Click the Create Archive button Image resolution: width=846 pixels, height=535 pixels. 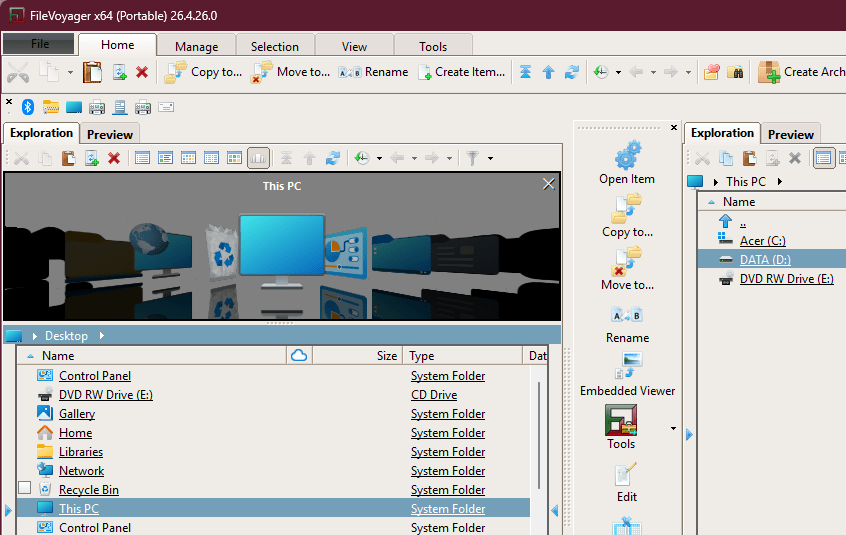point(801,72)
